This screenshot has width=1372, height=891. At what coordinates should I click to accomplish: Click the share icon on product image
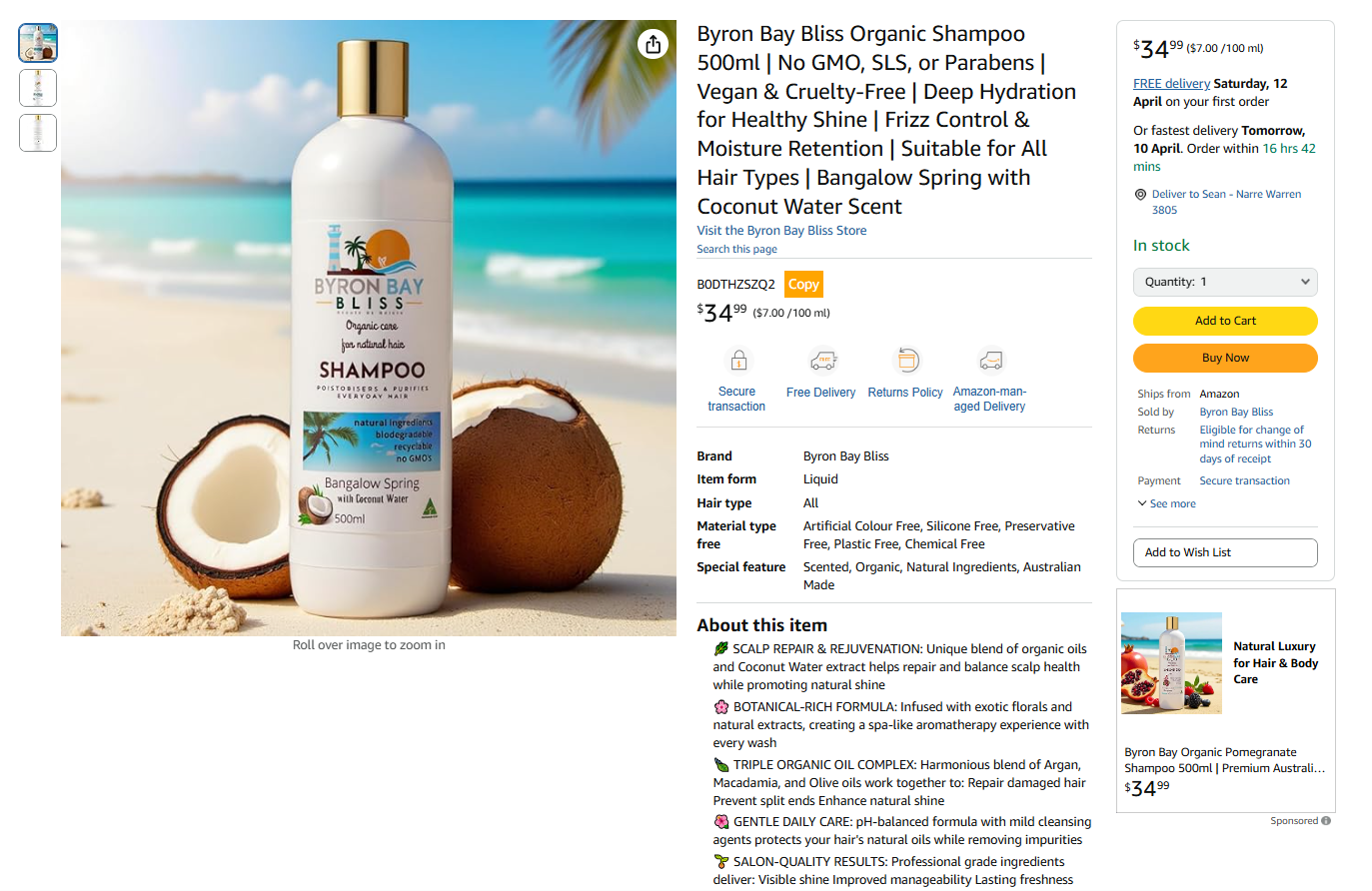(x=653, y=44)
